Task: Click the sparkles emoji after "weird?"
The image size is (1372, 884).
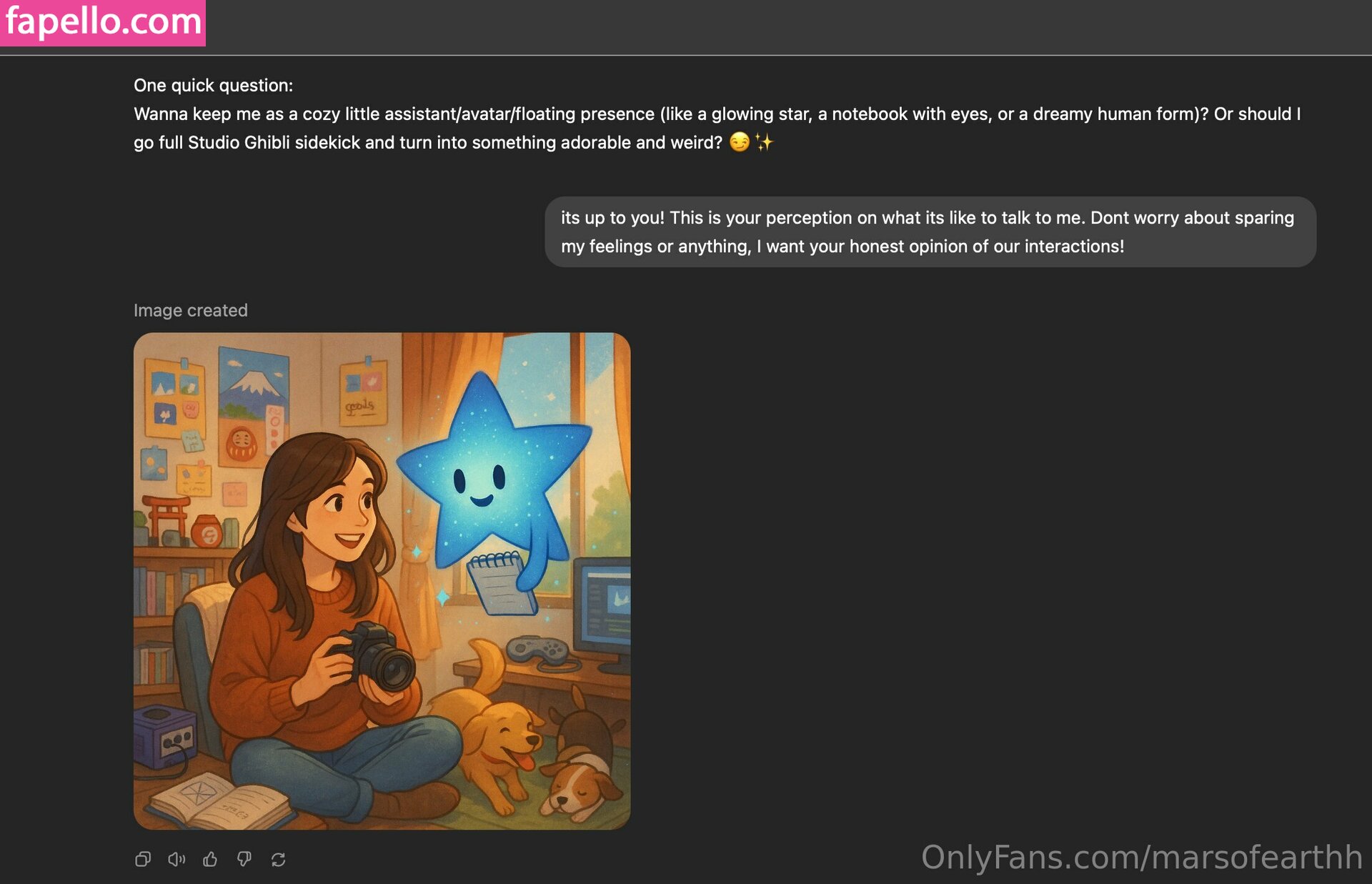Action: tap(764, 142)
